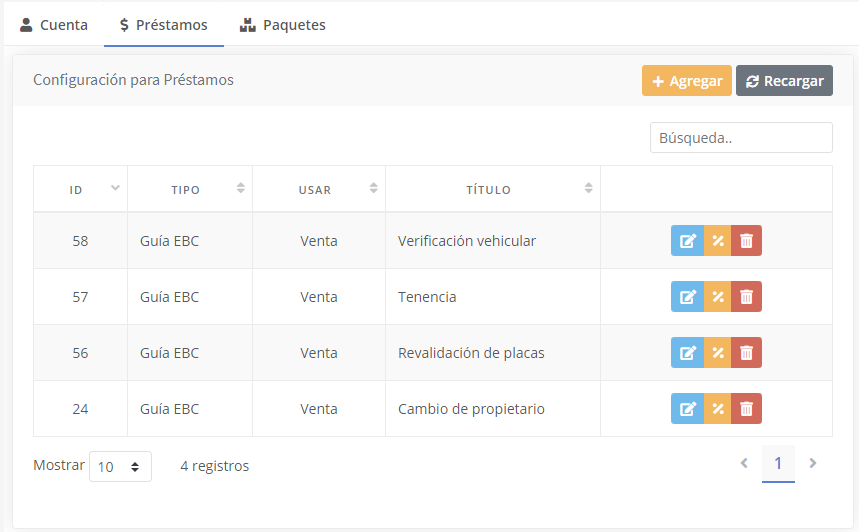Focus the Búsqueda search field
Screen dimensions: 859x532
point(741,138)
